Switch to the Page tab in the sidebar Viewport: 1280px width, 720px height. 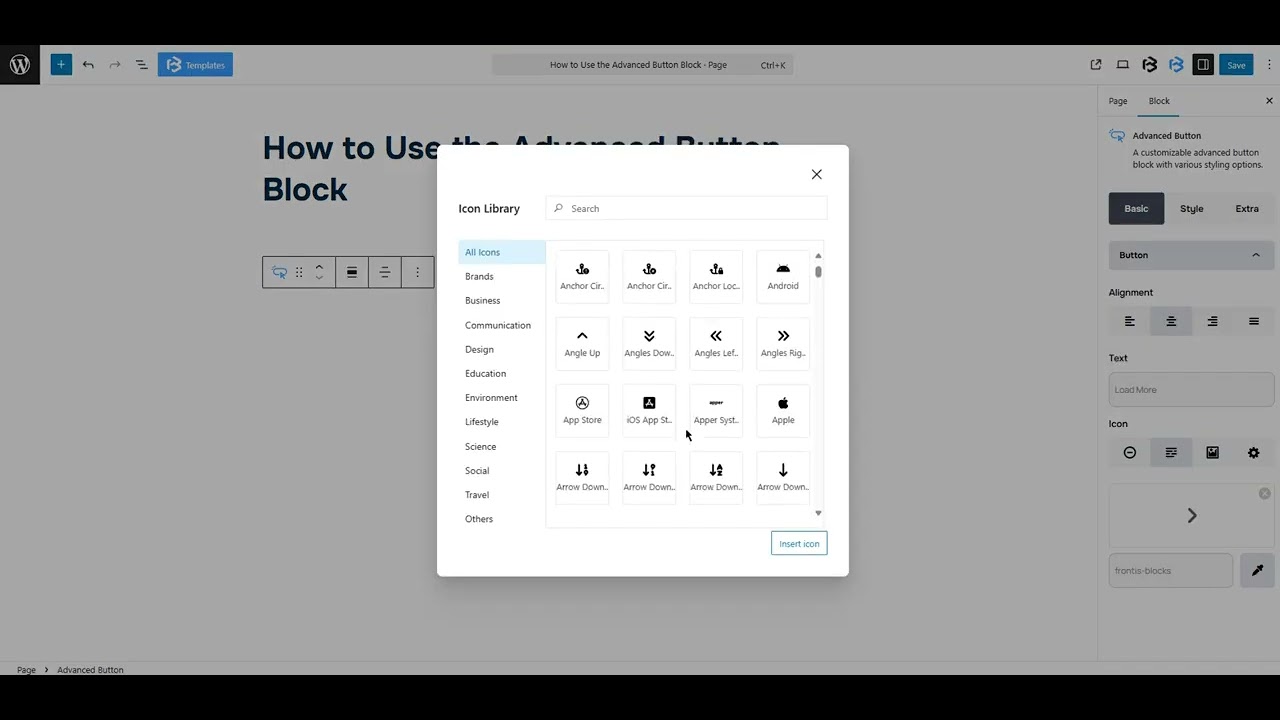(x=1117, y=101)
